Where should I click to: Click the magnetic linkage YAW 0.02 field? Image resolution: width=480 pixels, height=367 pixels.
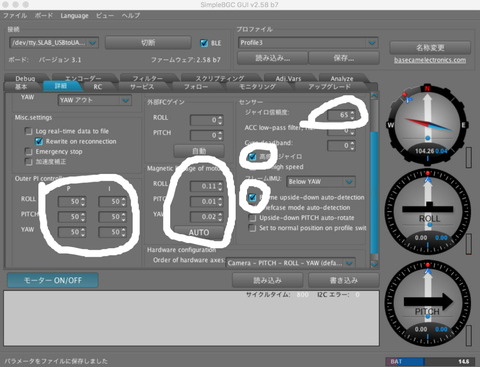pos(207,217)
